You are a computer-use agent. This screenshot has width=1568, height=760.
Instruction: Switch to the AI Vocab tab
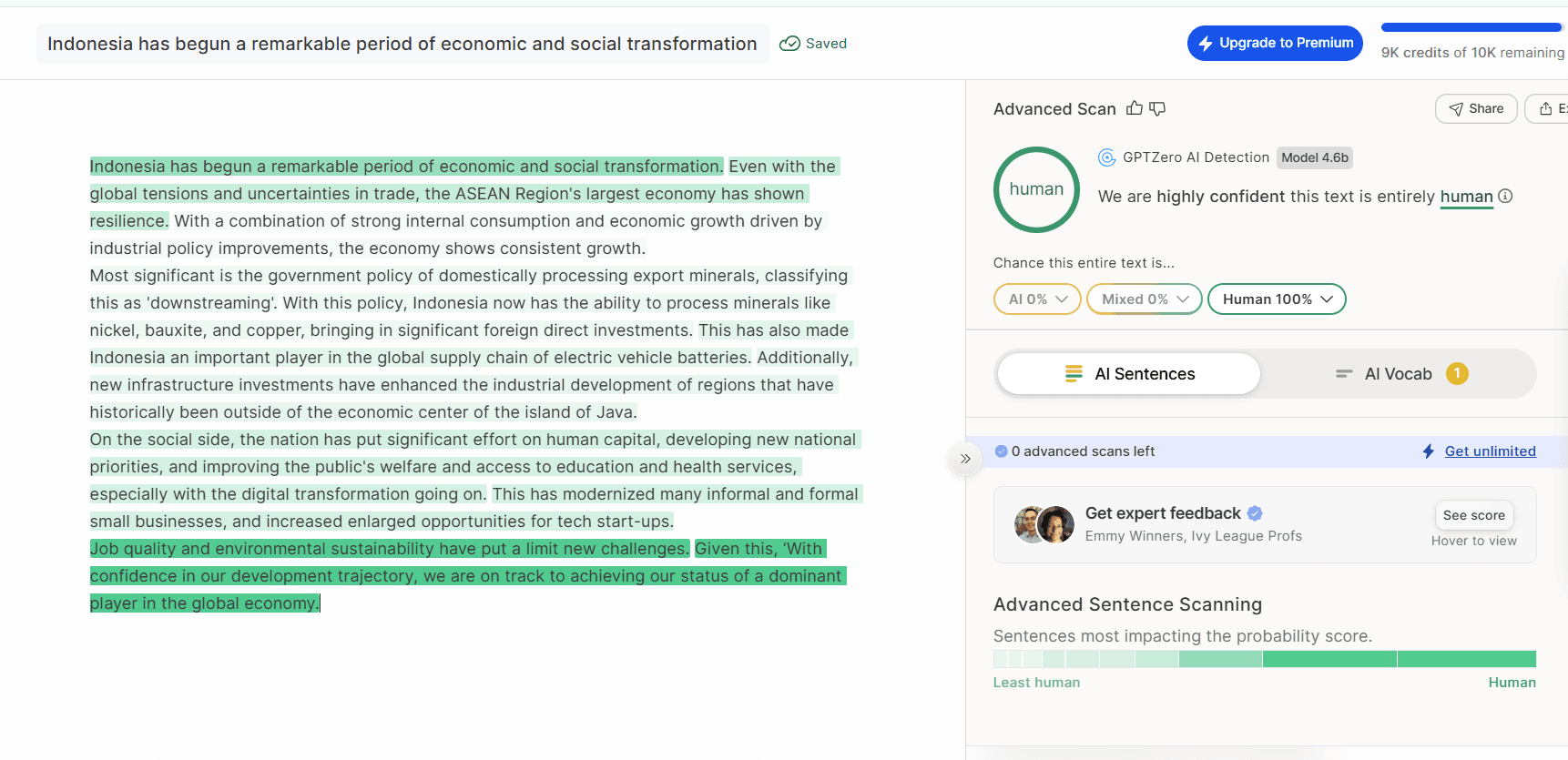pyautogui.click(x=1399, y=373)
